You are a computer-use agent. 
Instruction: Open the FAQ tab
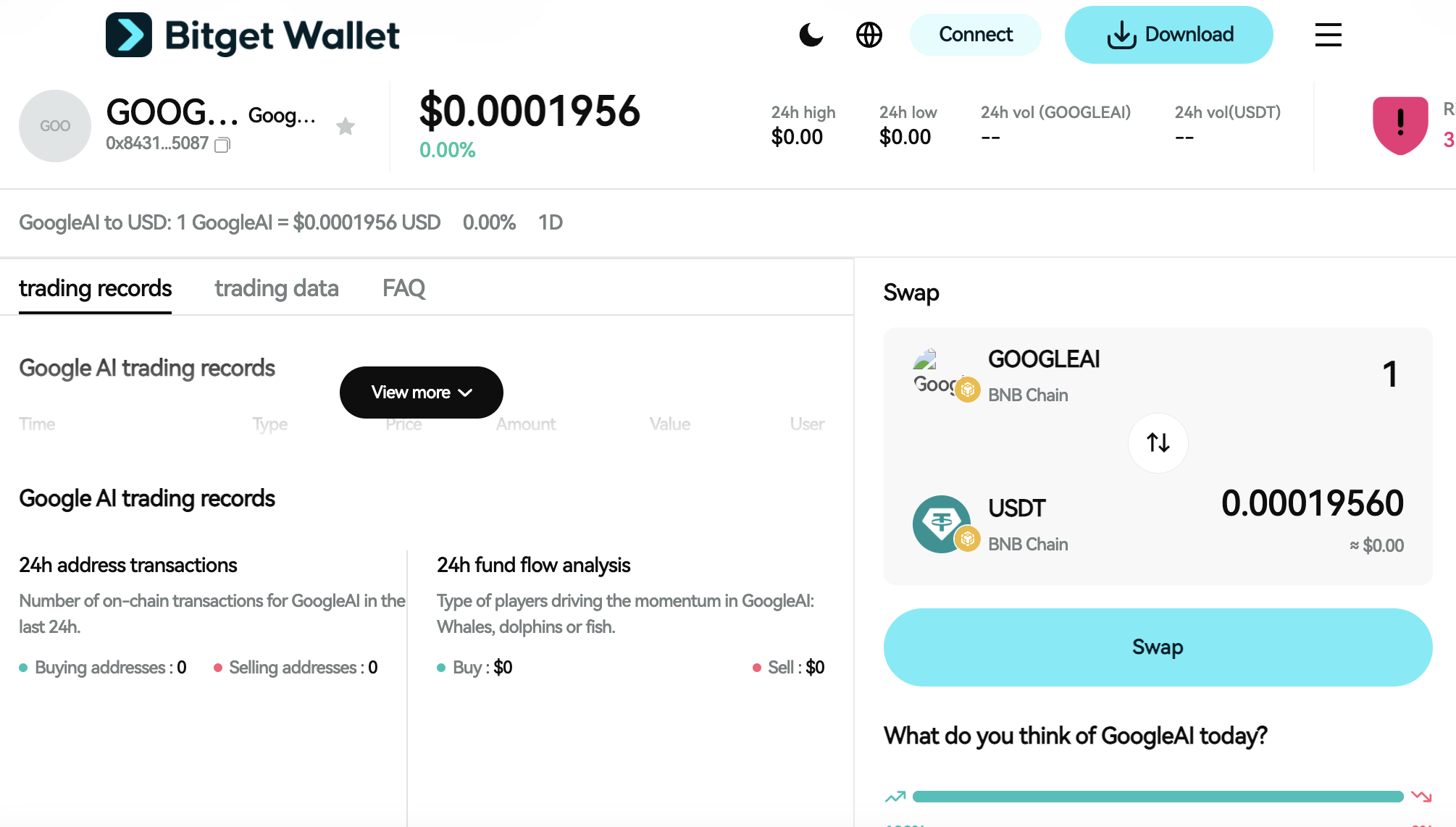pyautogui.click(x=404, y=287)
